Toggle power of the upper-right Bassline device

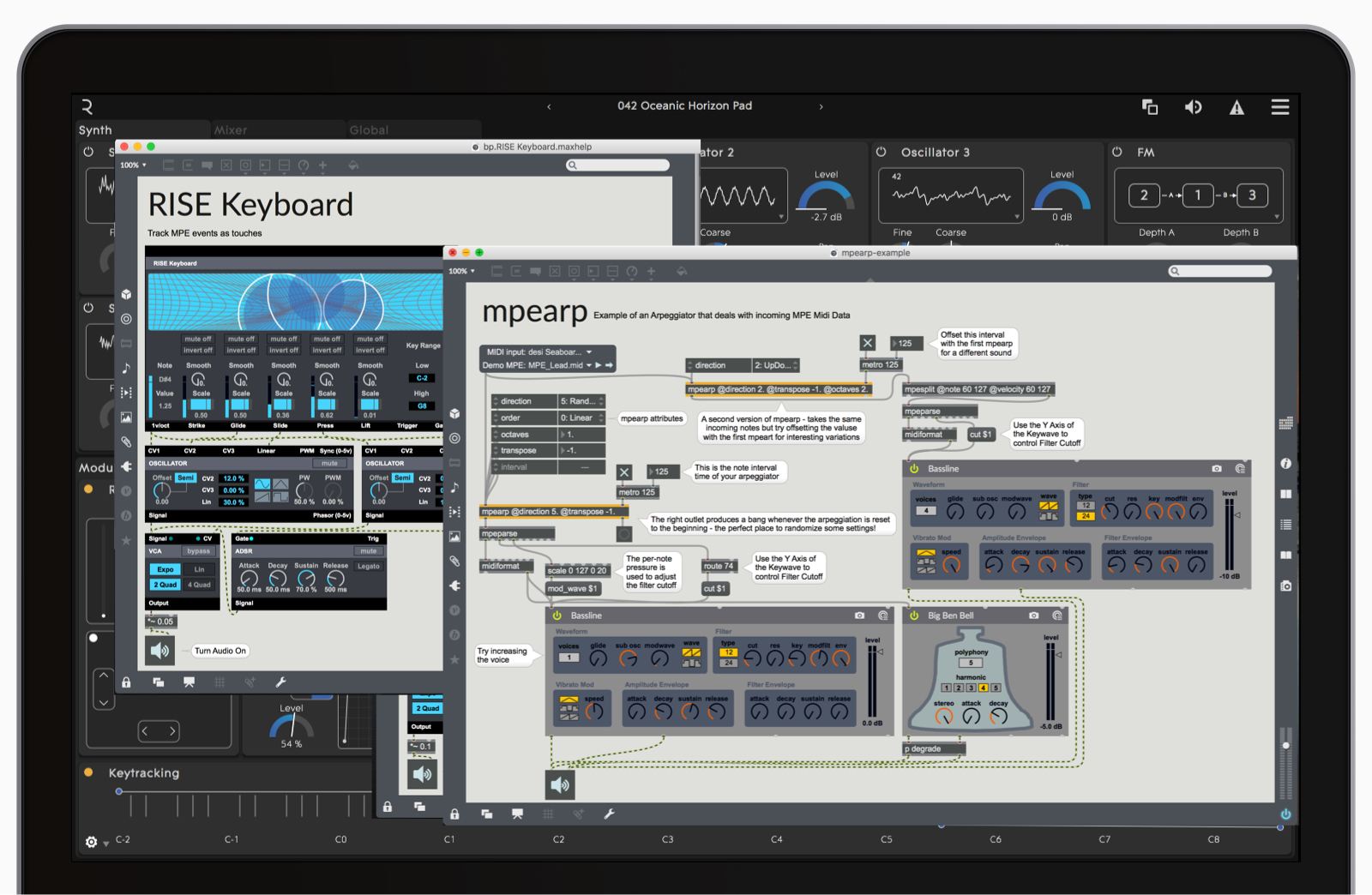point(914,469)
